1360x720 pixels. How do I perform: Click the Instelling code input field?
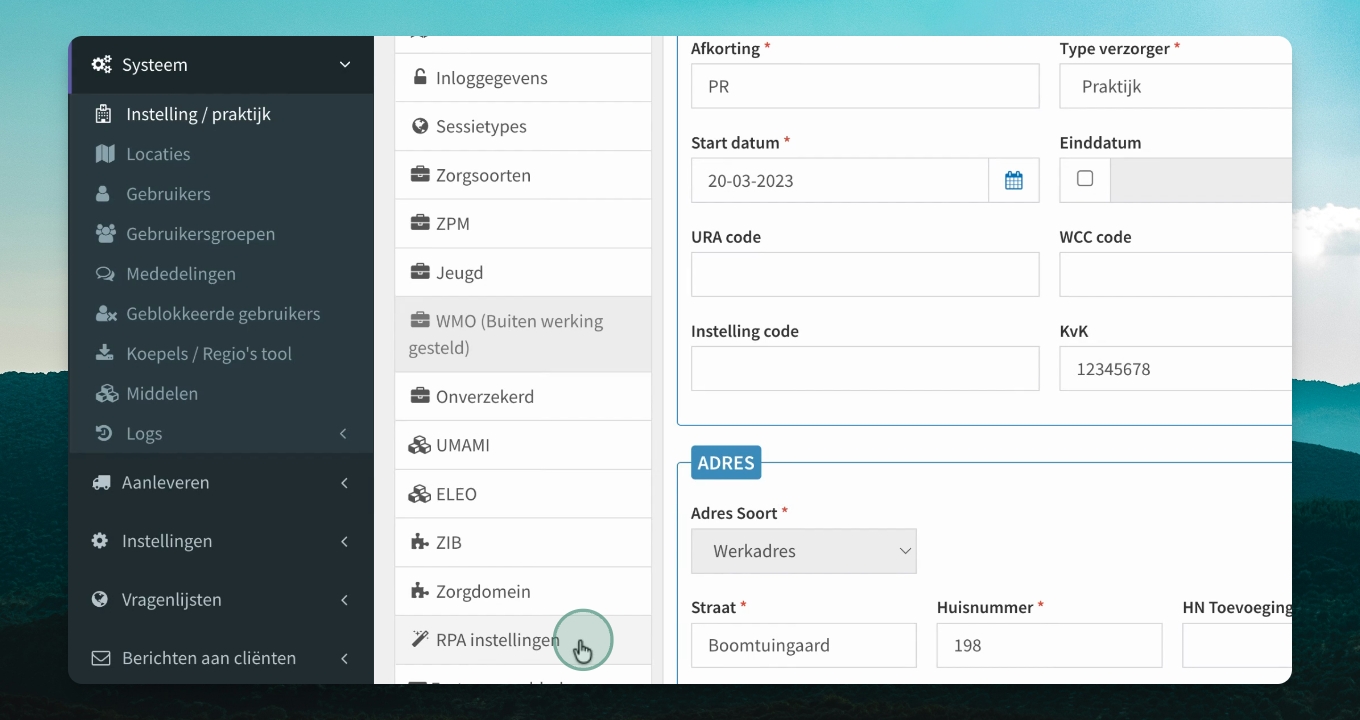865,369
